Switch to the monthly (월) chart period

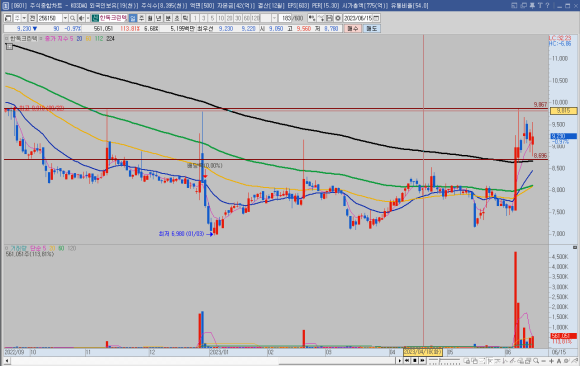pos(150,18)
